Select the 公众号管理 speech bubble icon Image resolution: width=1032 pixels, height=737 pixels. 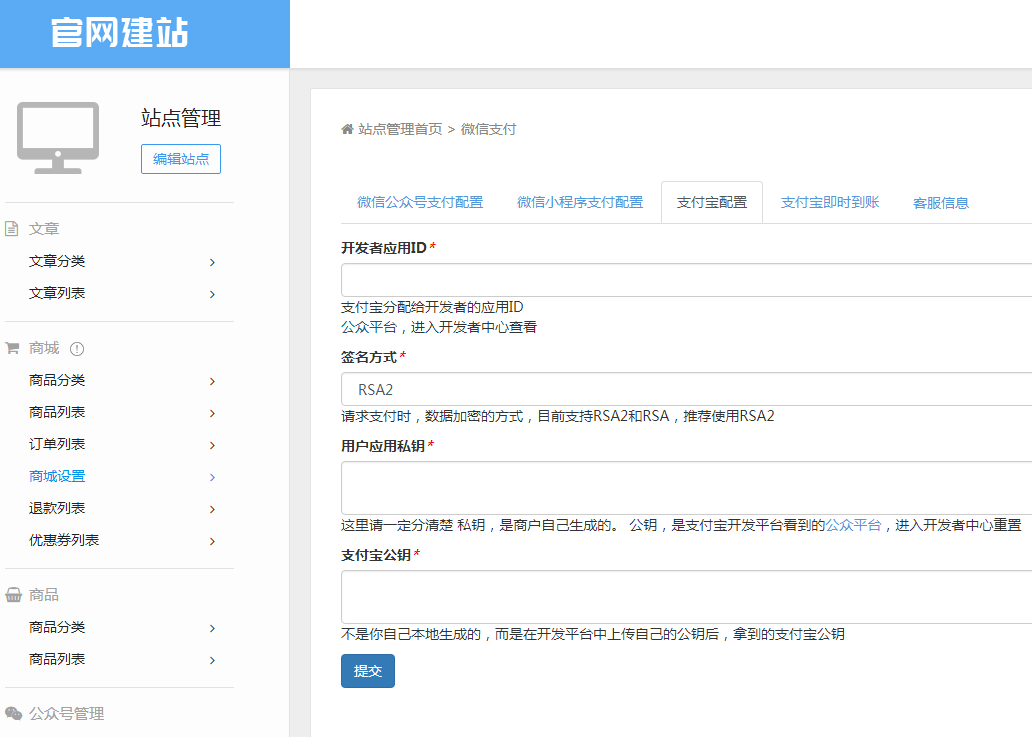pos(14,714)
